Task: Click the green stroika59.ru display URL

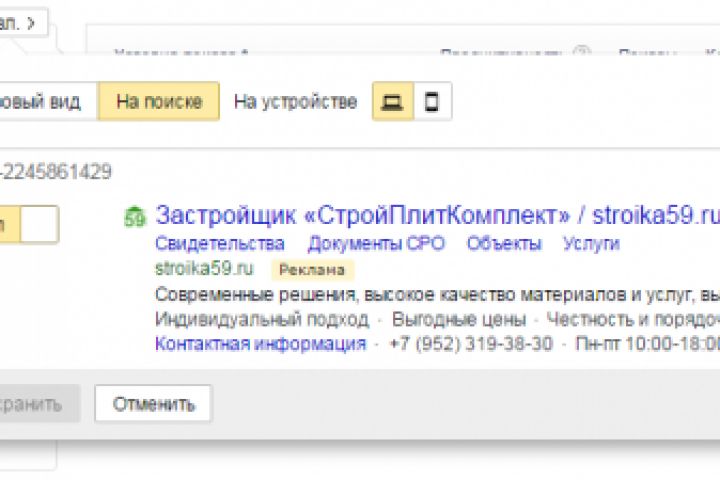Action: pos(204,268)
